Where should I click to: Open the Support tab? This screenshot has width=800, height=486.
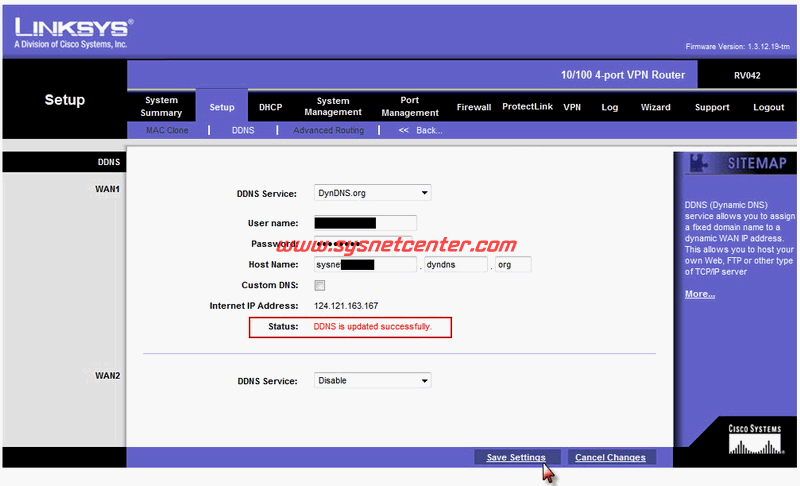pos(712,107)
